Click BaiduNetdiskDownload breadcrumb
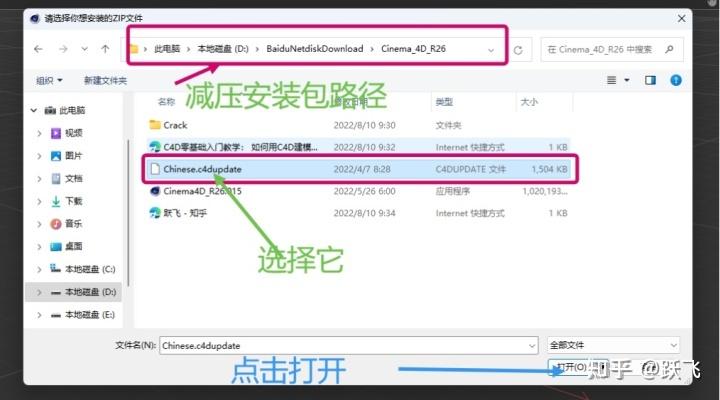 pos(315,49)
